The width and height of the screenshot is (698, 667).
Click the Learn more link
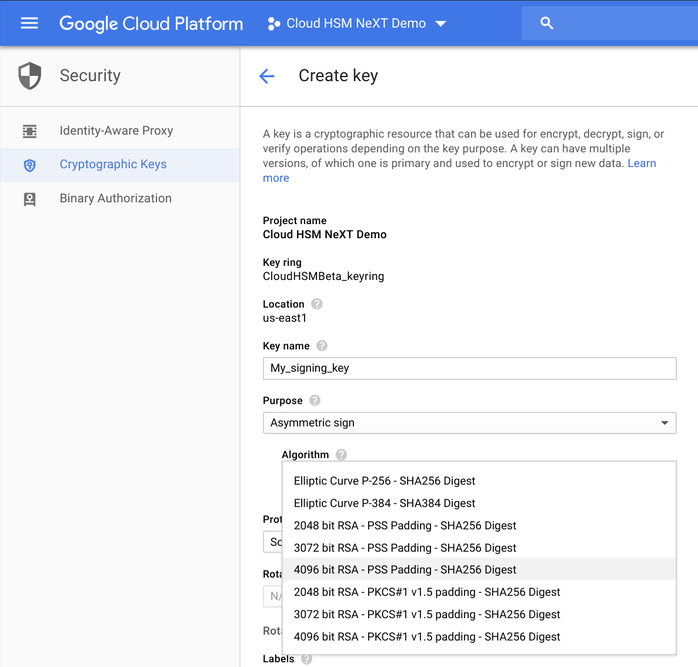tap(641, 163)
